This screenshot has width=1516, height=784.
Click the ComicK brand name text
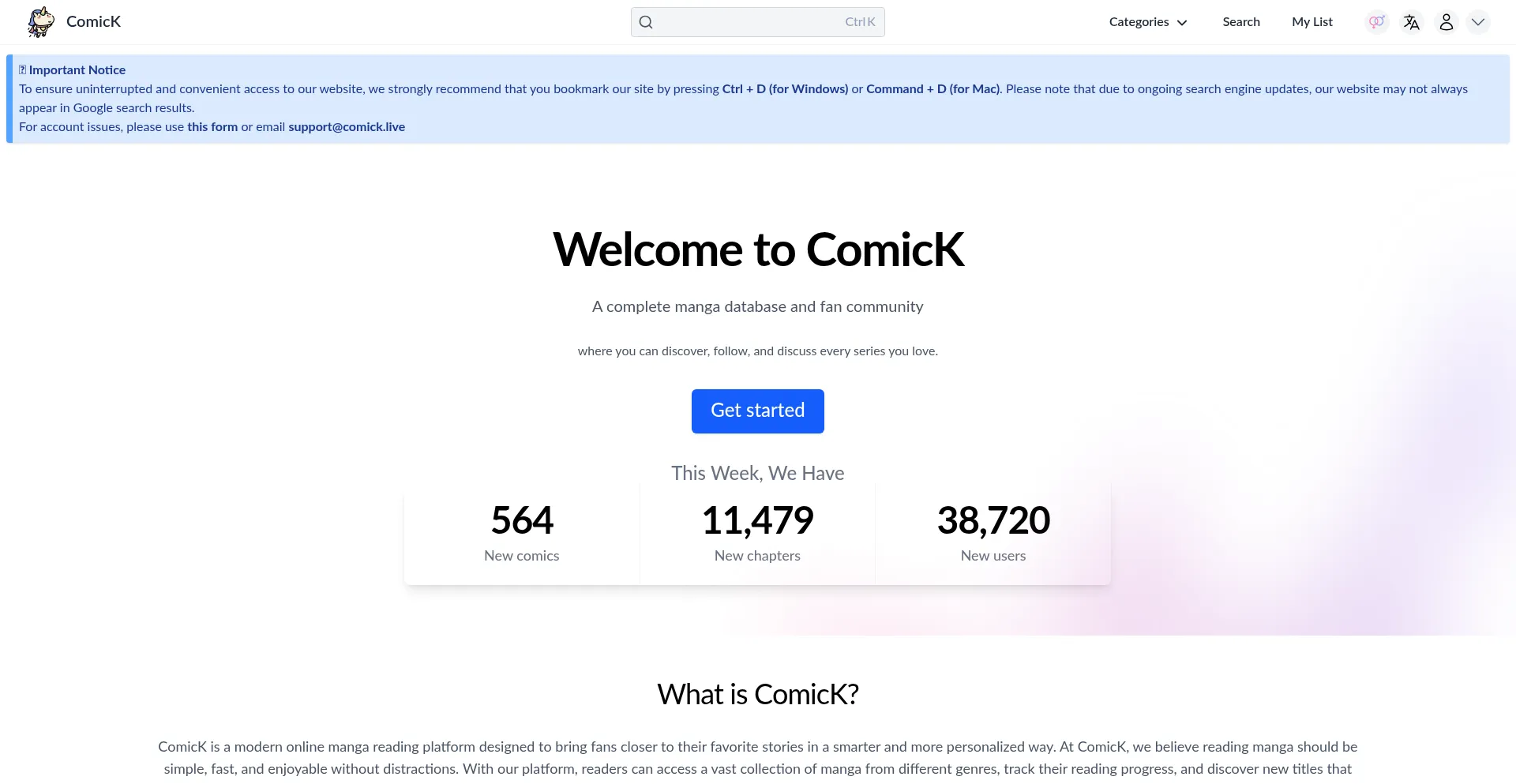pyautogui.click(x=93, y=22)
